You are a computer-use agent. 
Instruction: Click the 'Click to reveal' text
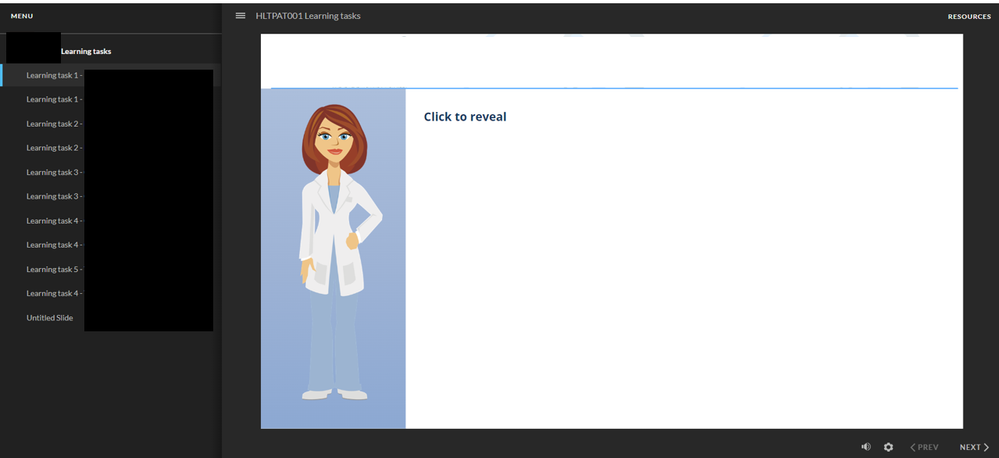465,117
